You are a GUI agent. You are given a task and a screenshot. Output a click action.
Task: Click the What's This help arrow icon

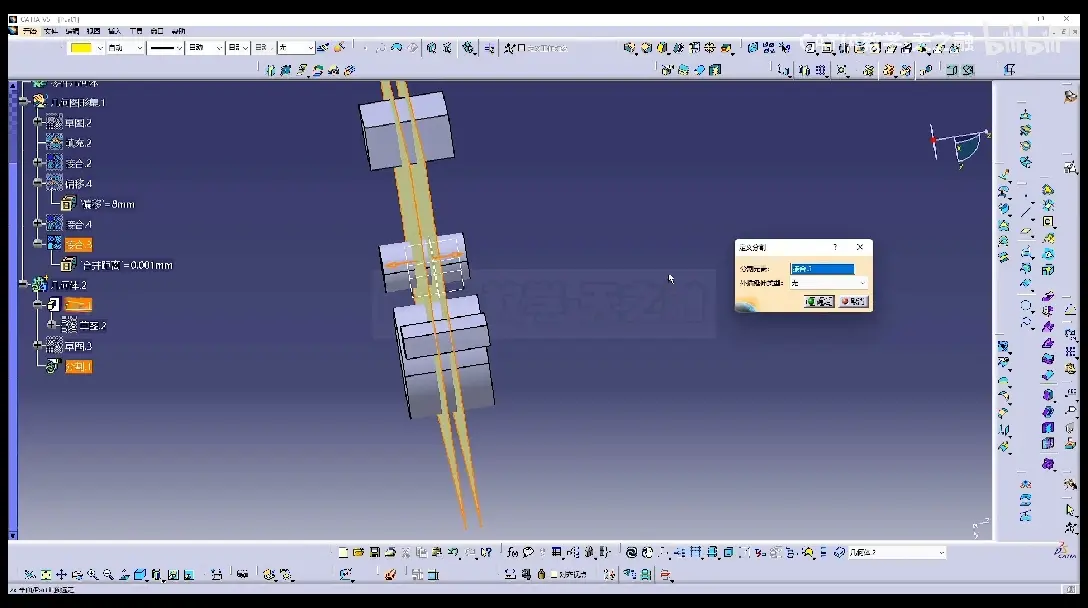pyautogui.click(x=486, y=552)
